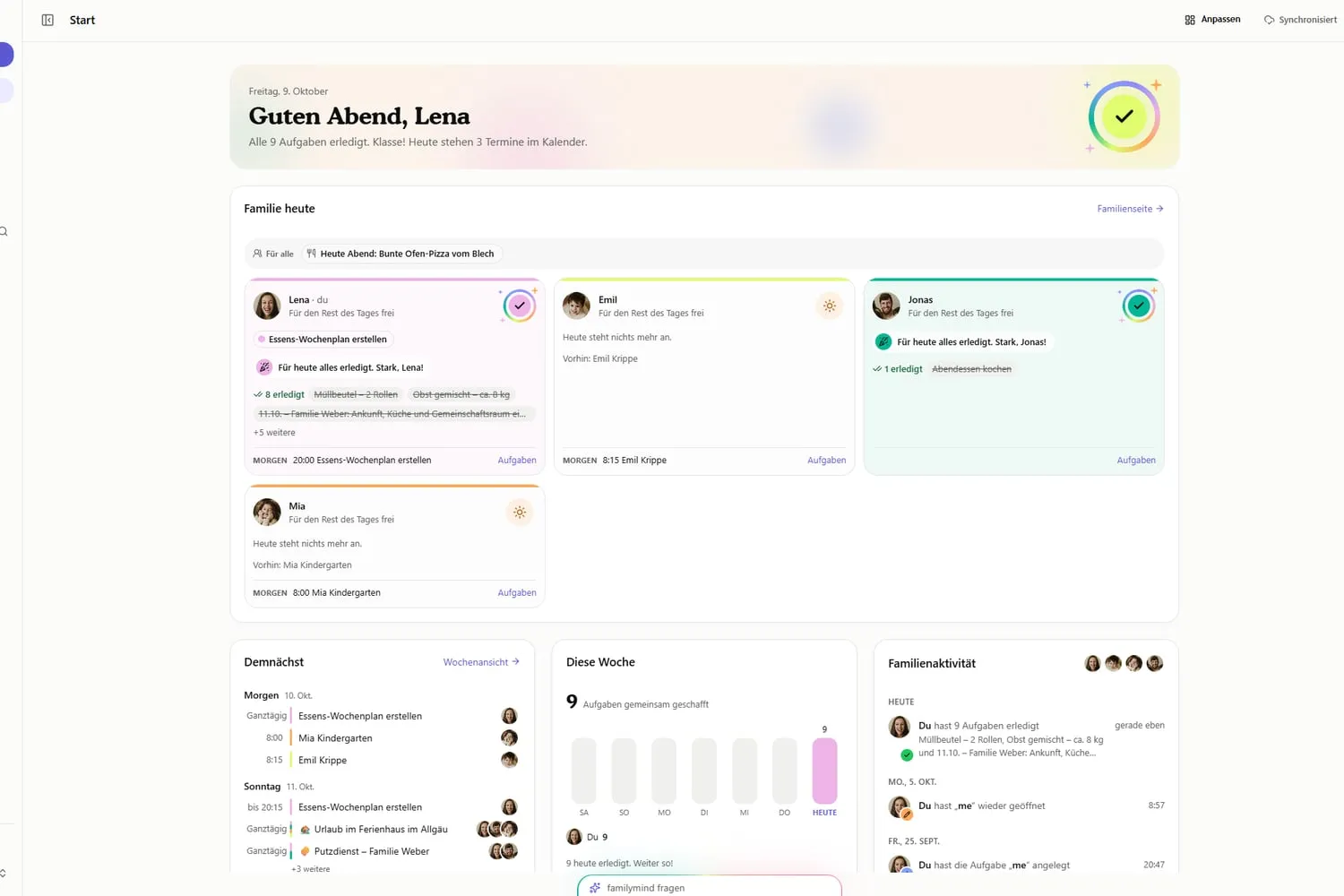The height and width of the screenshot is (896, 1344).
Task: Click the Synchronisiert cloud status icon
Action: [x=1269, y=20]
